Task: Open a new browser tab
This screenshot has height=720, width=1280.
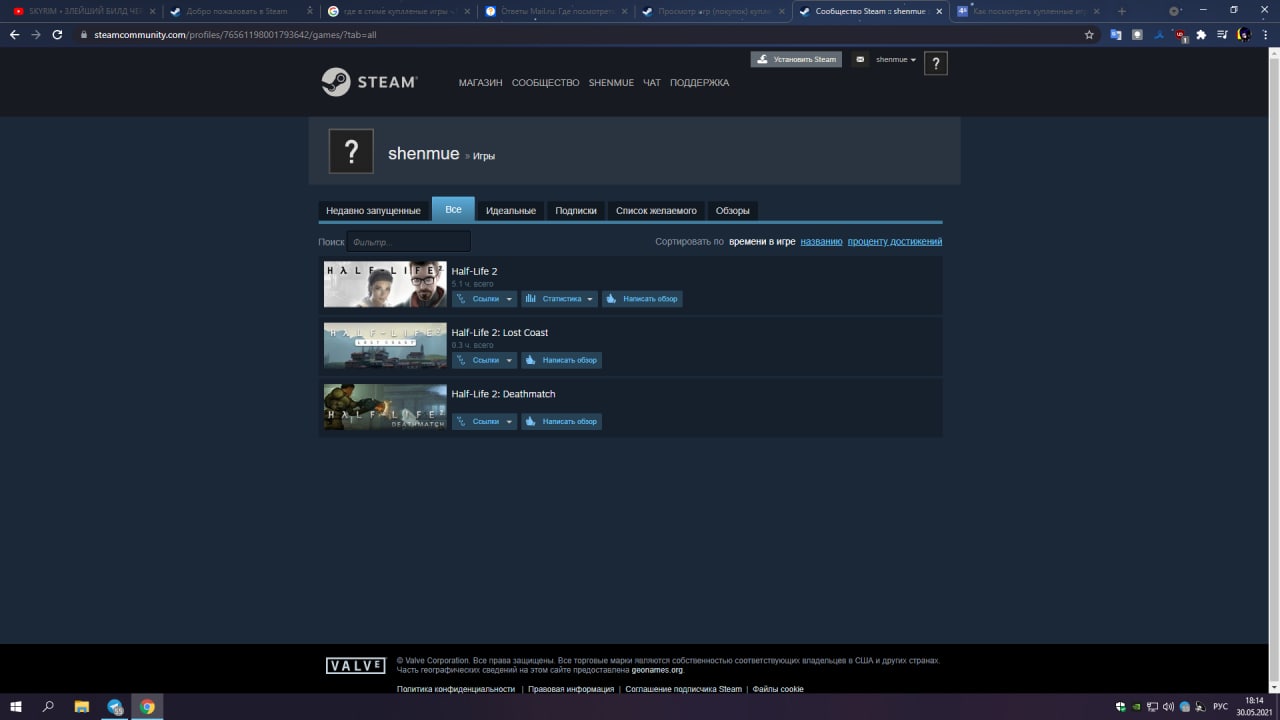Action: click(x=1121, y=11)
